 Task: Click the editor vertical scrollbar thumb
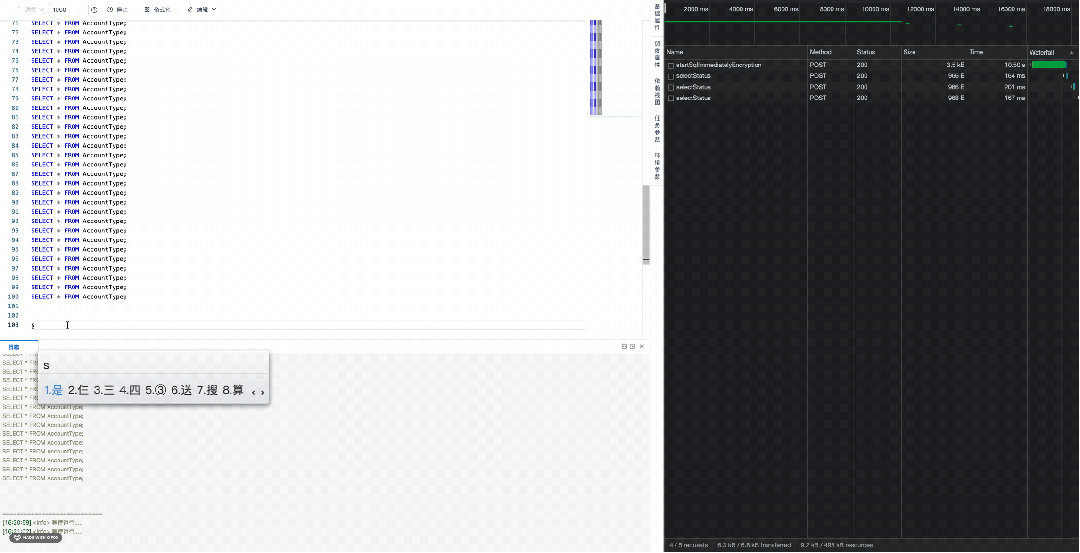(646, 225)
